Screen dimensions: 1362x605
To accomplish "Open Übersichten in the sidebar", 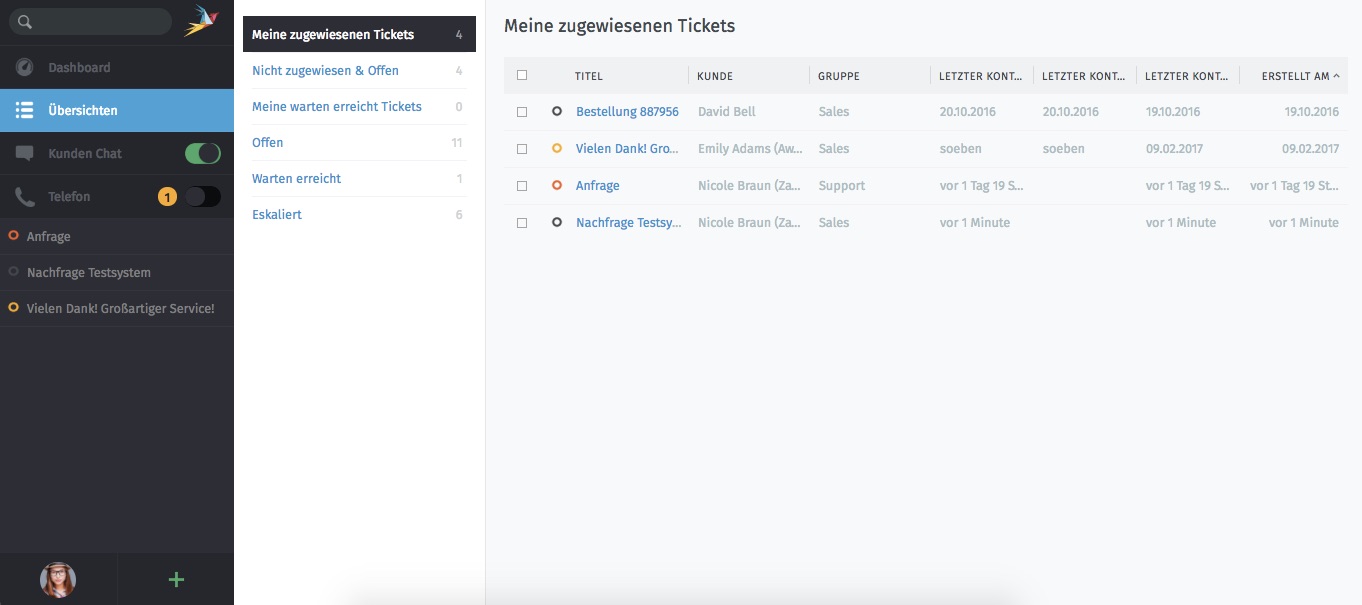I will pyautogui.click(x=117, y=110).
